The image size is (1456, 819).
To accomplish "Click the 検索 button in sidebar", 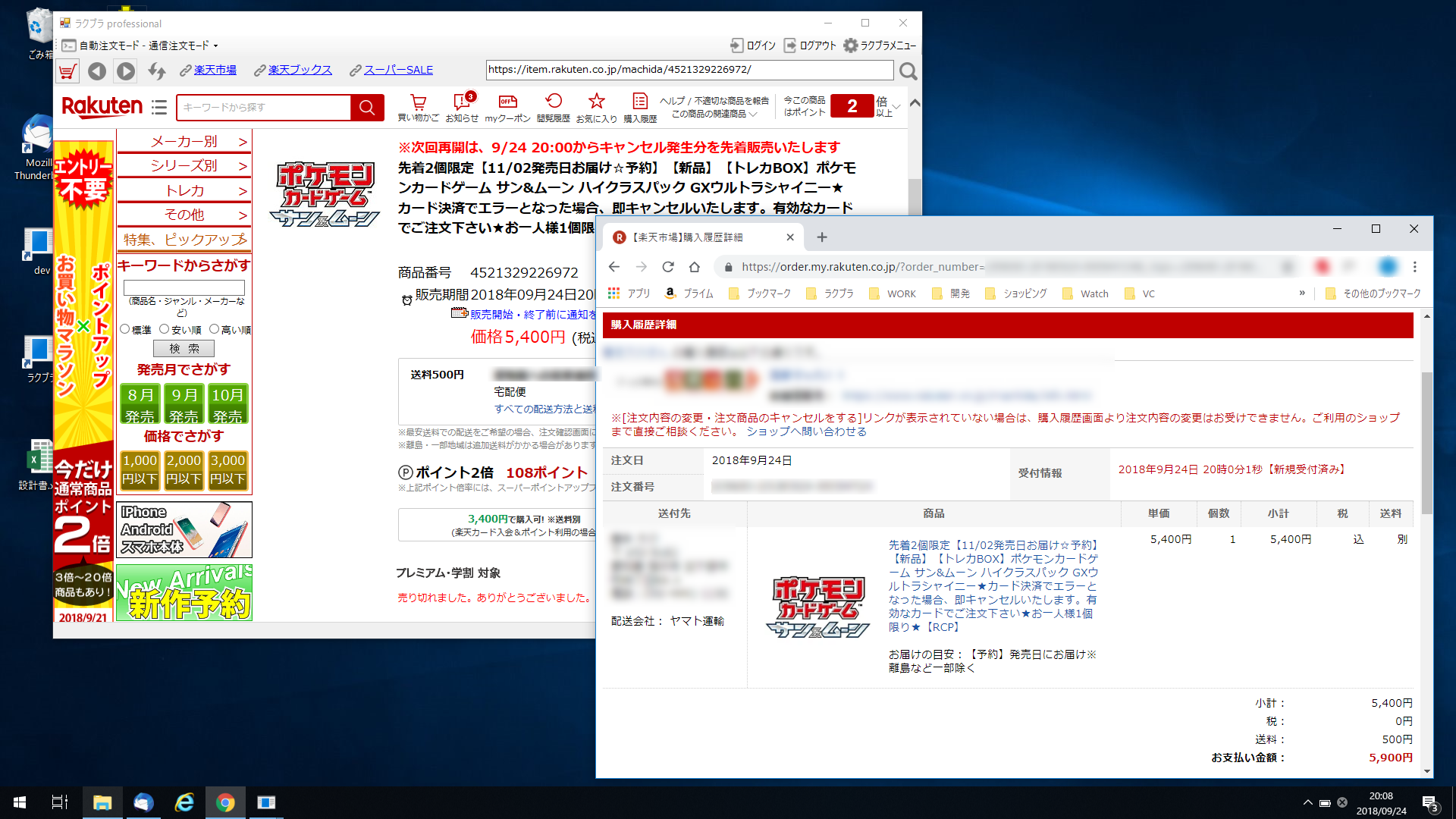I will (184, 348).
